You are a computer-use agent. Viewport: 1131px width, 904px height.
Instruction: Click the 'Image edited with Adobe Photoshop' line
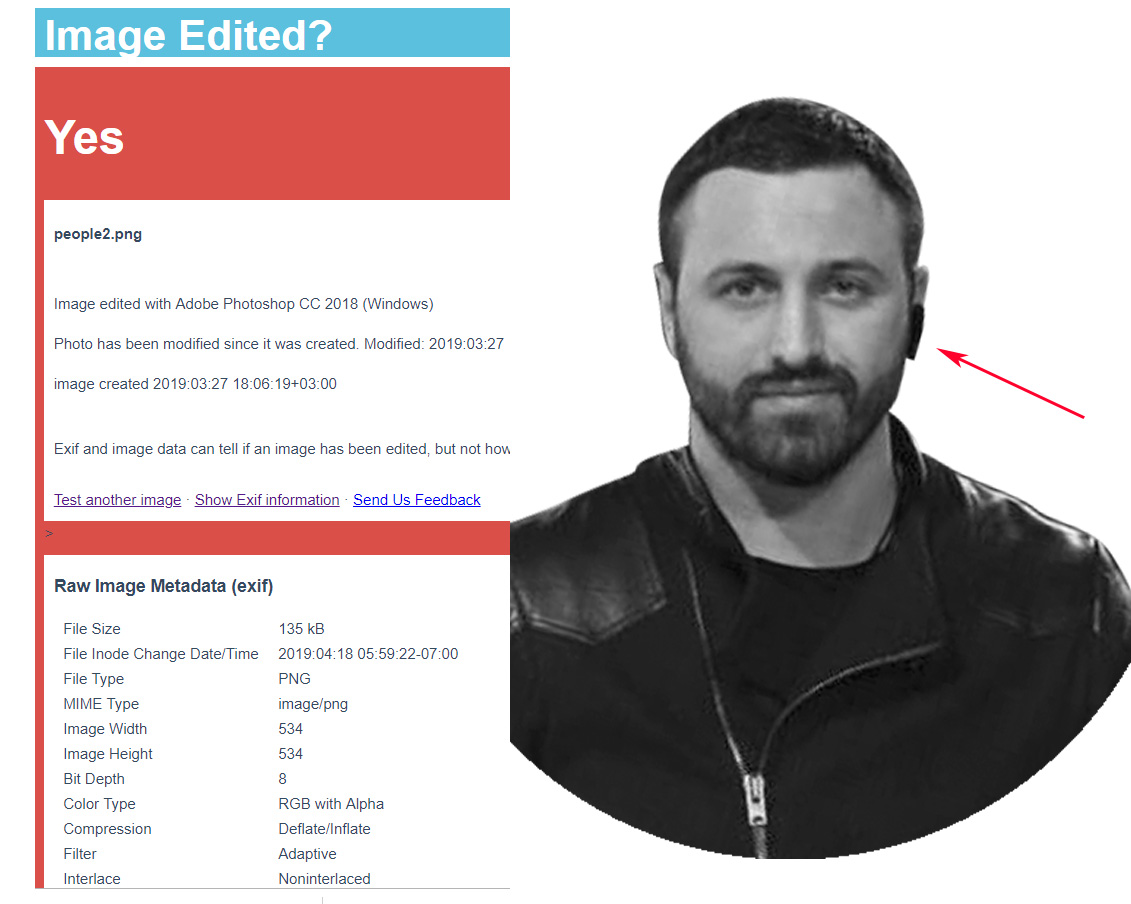244,304
